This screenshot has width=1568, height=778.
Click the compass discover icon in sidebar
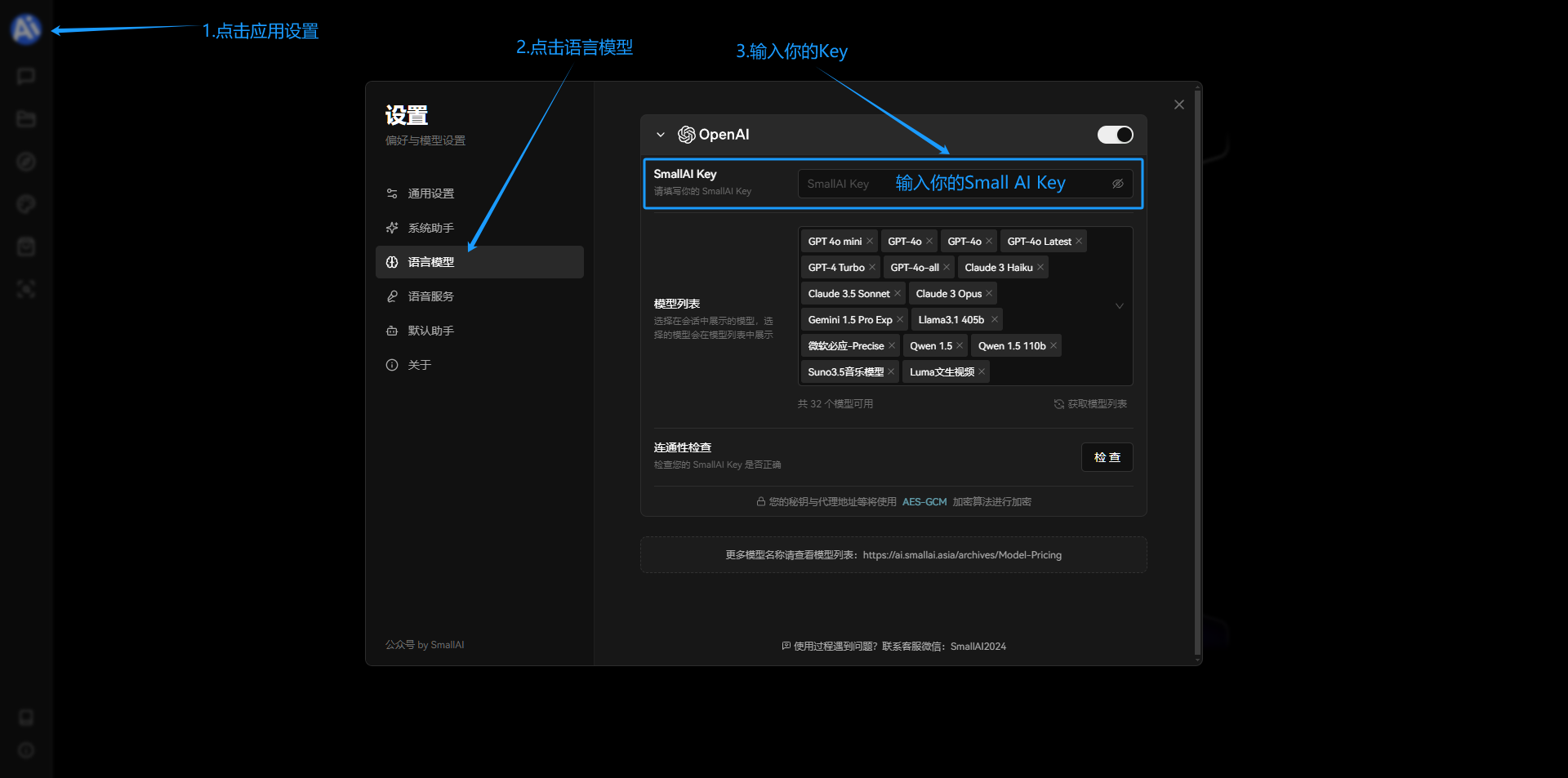pyautogui.click(x=26, y=162)
